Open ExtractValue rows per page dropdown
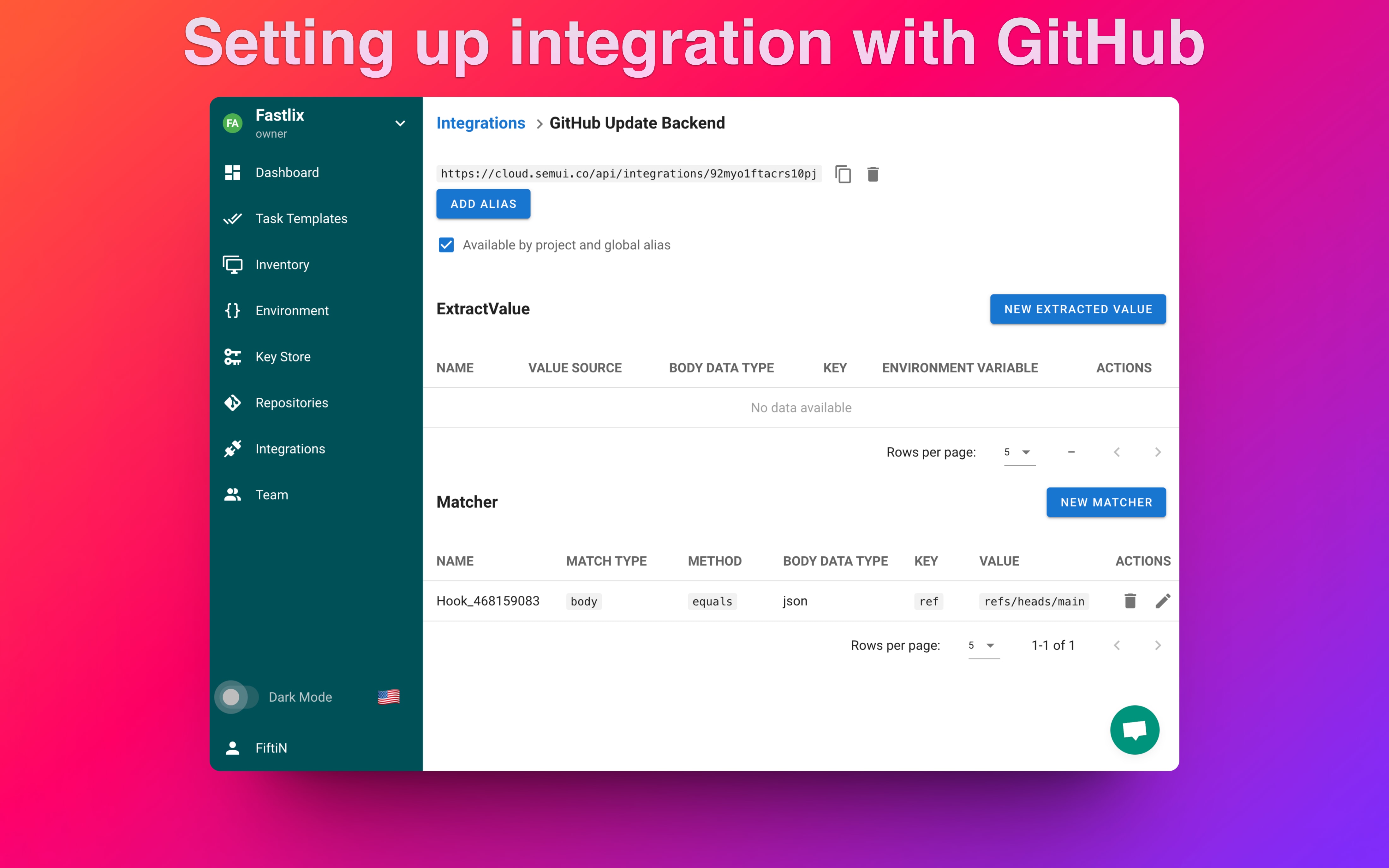The width and height of the screenshot is (1389, 868). tap(1019, 452)
